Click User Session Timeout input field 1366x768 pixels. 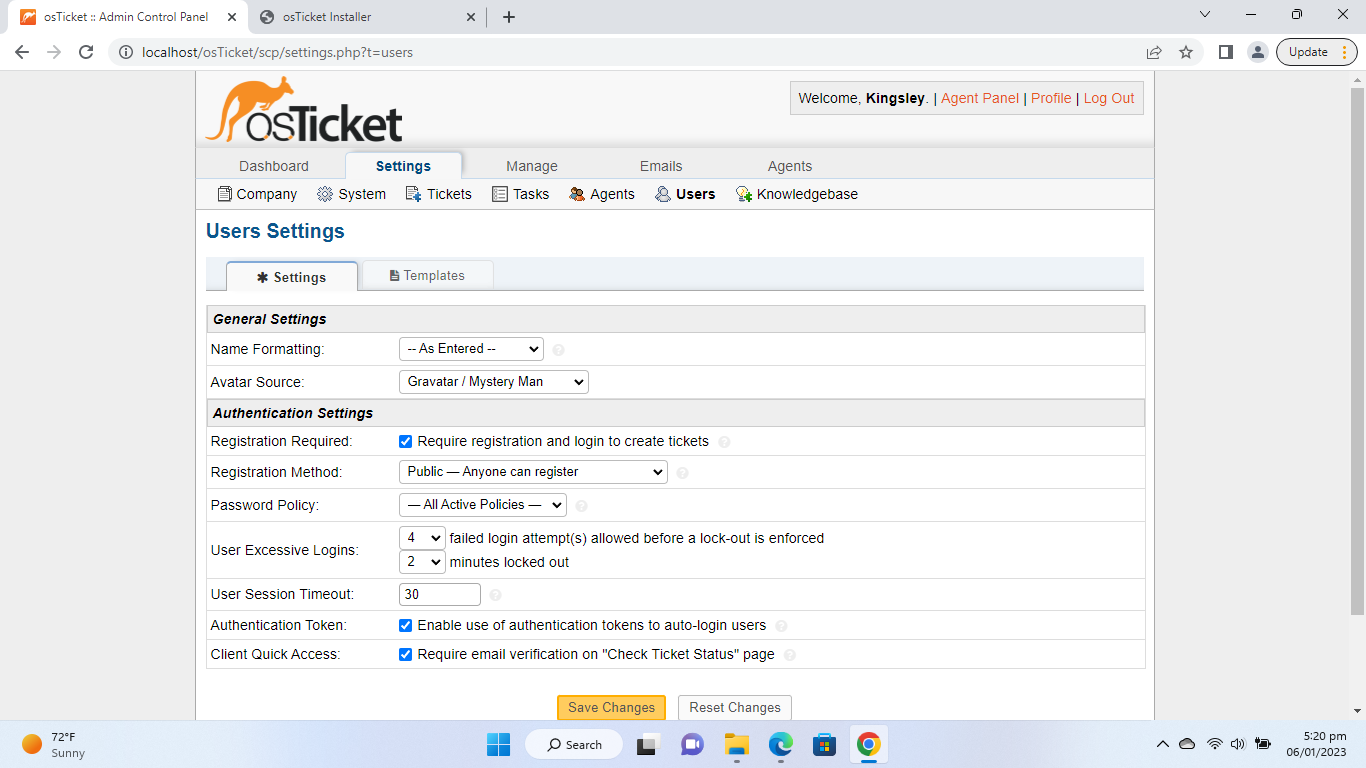440,594
